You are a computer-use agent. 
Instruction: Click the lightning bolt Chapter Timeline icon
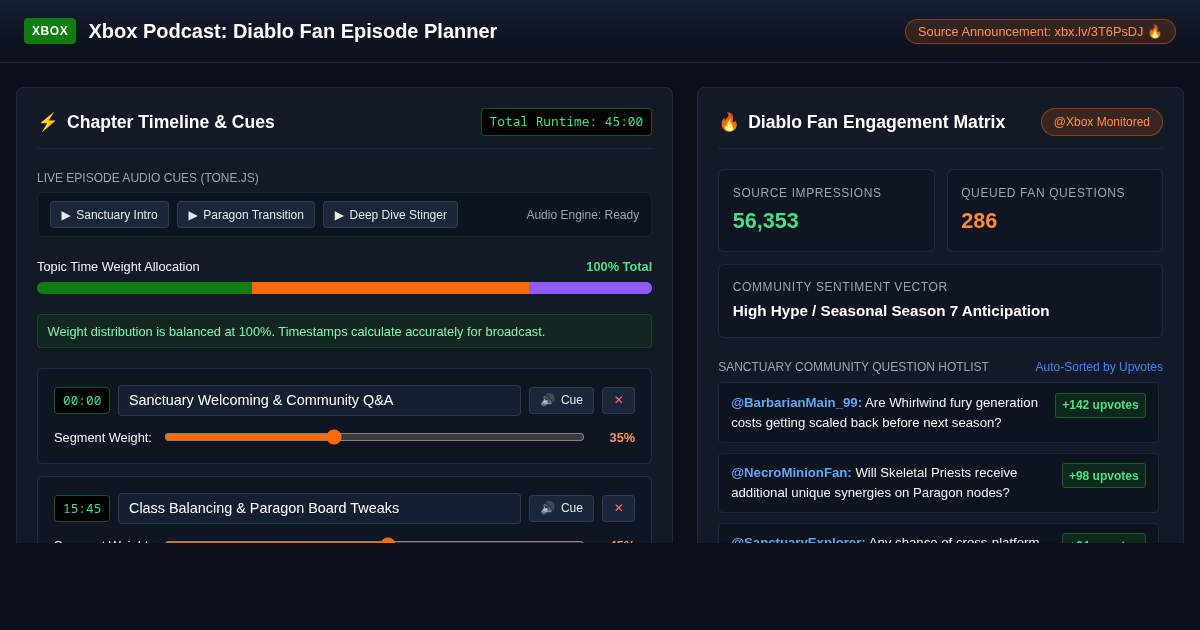[48, 122]
